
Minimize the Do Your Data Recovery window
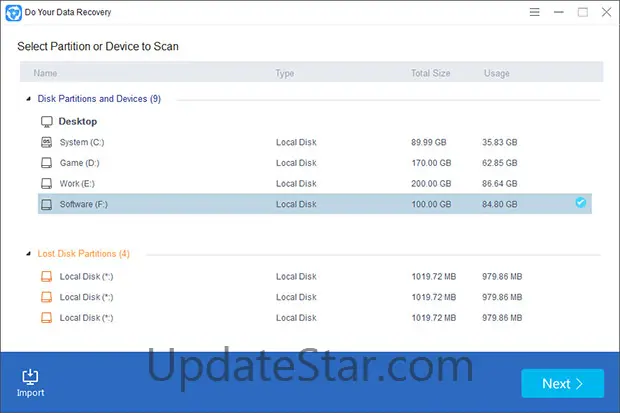tap(559, 12)
